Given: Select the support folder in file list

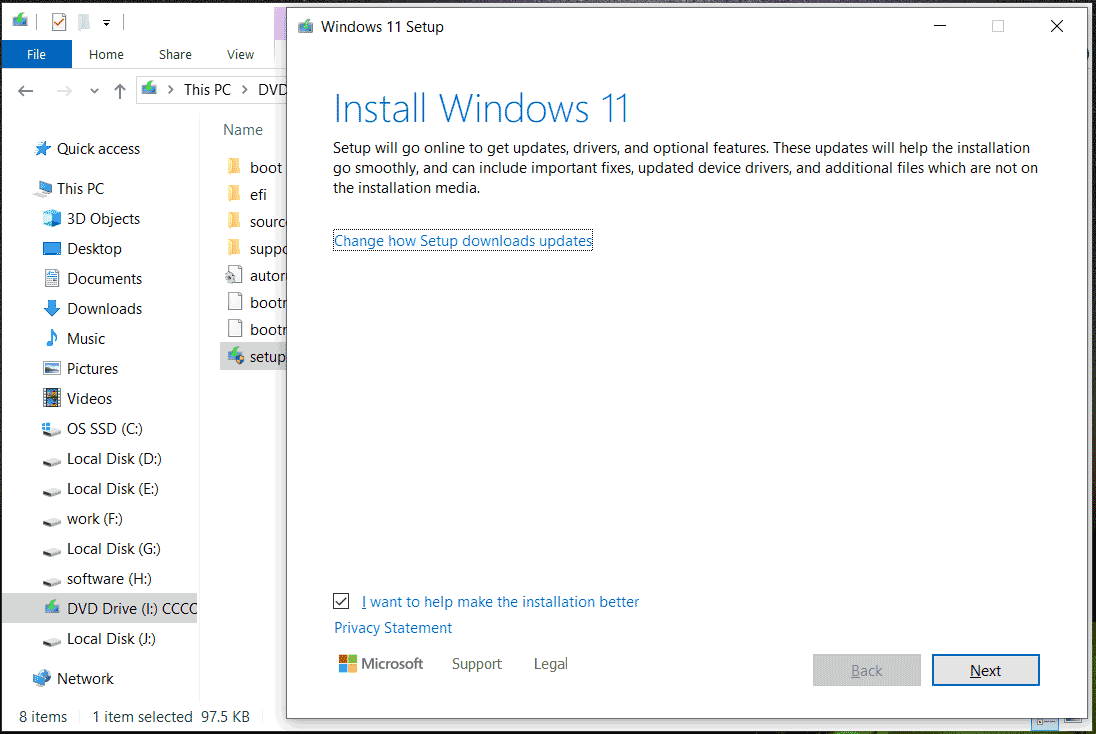Looking at the screenshot, I should (x=257, y=249).
